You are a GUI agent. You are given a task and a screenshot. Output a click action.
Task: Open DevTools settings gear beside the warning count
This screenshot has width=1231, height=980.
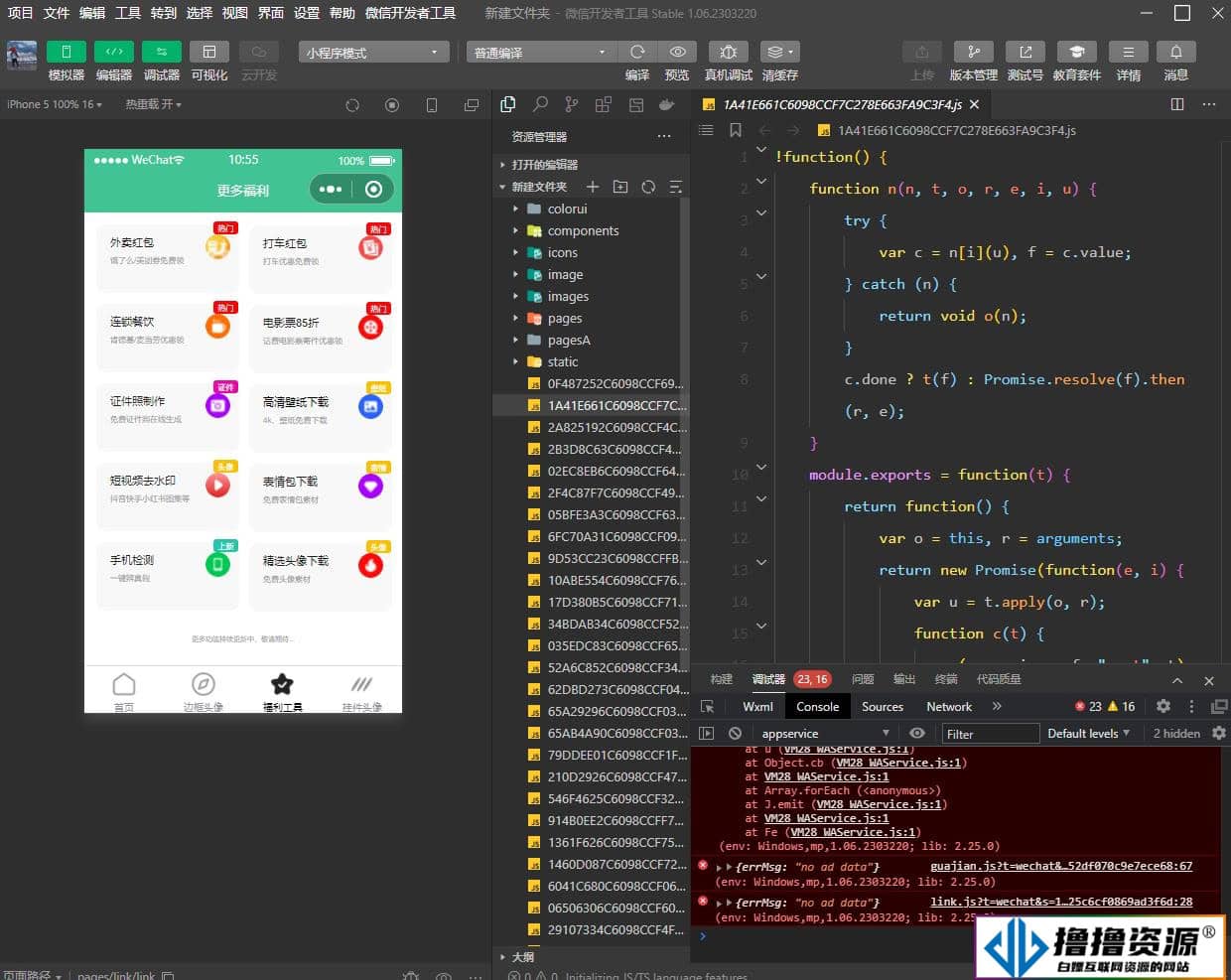point(1163,707)
